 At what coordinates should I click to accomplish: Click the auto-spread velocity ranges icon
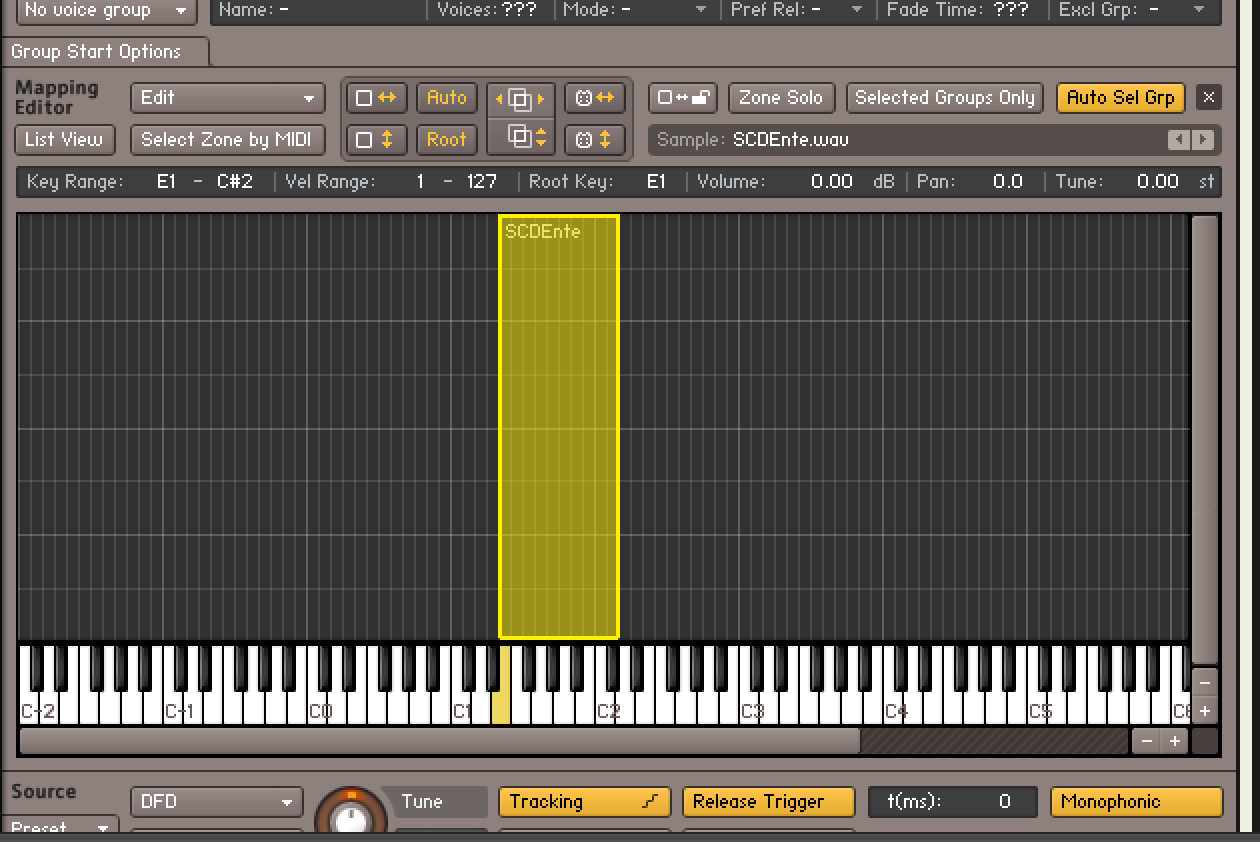point(376,140)
